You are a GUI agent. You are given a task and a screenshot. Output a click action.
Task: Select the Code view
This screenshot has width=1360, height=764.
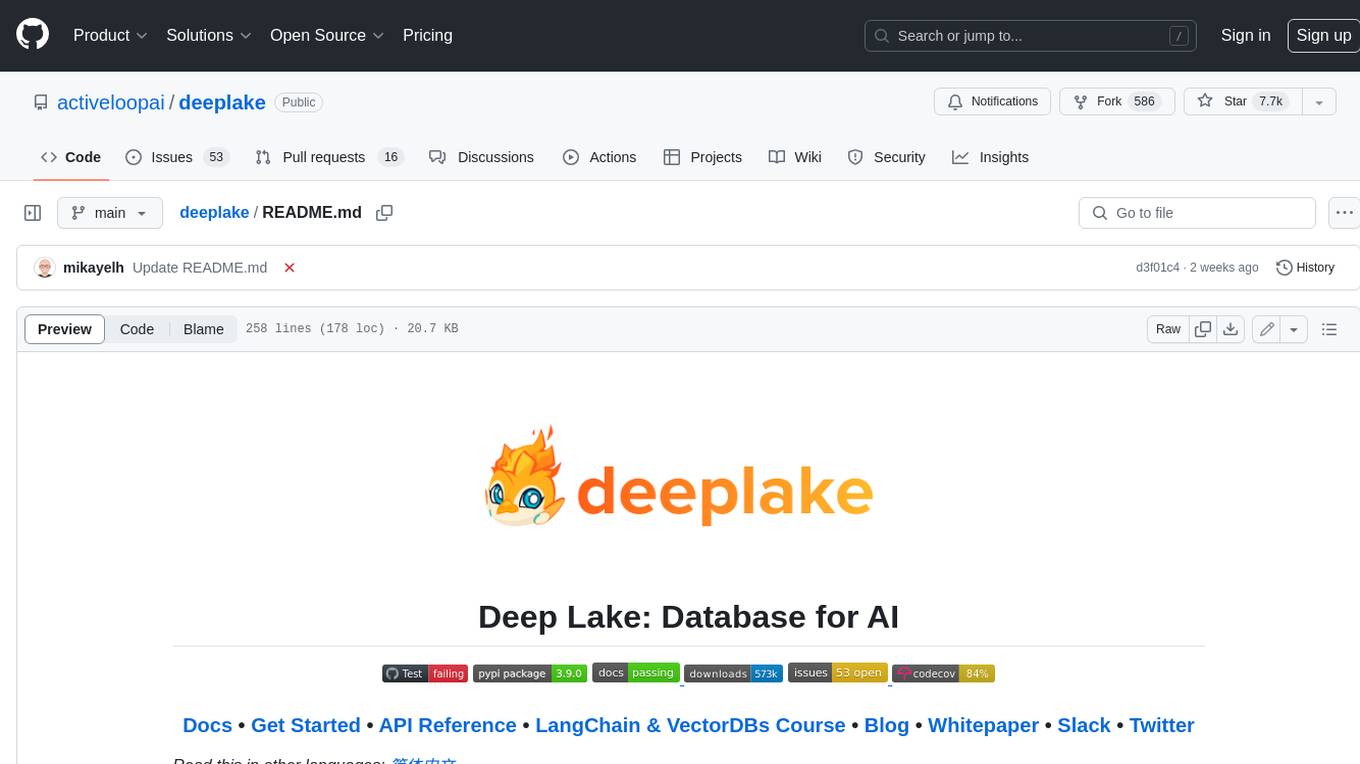point(137,329)
